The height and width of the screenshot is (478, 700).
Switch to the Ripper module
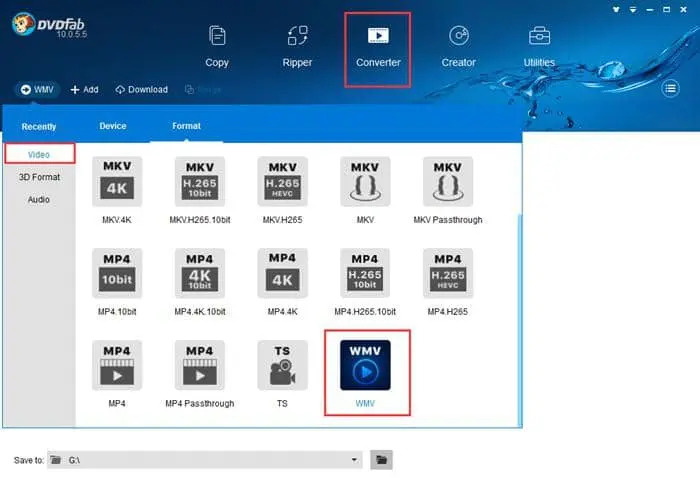coord(297,46)
